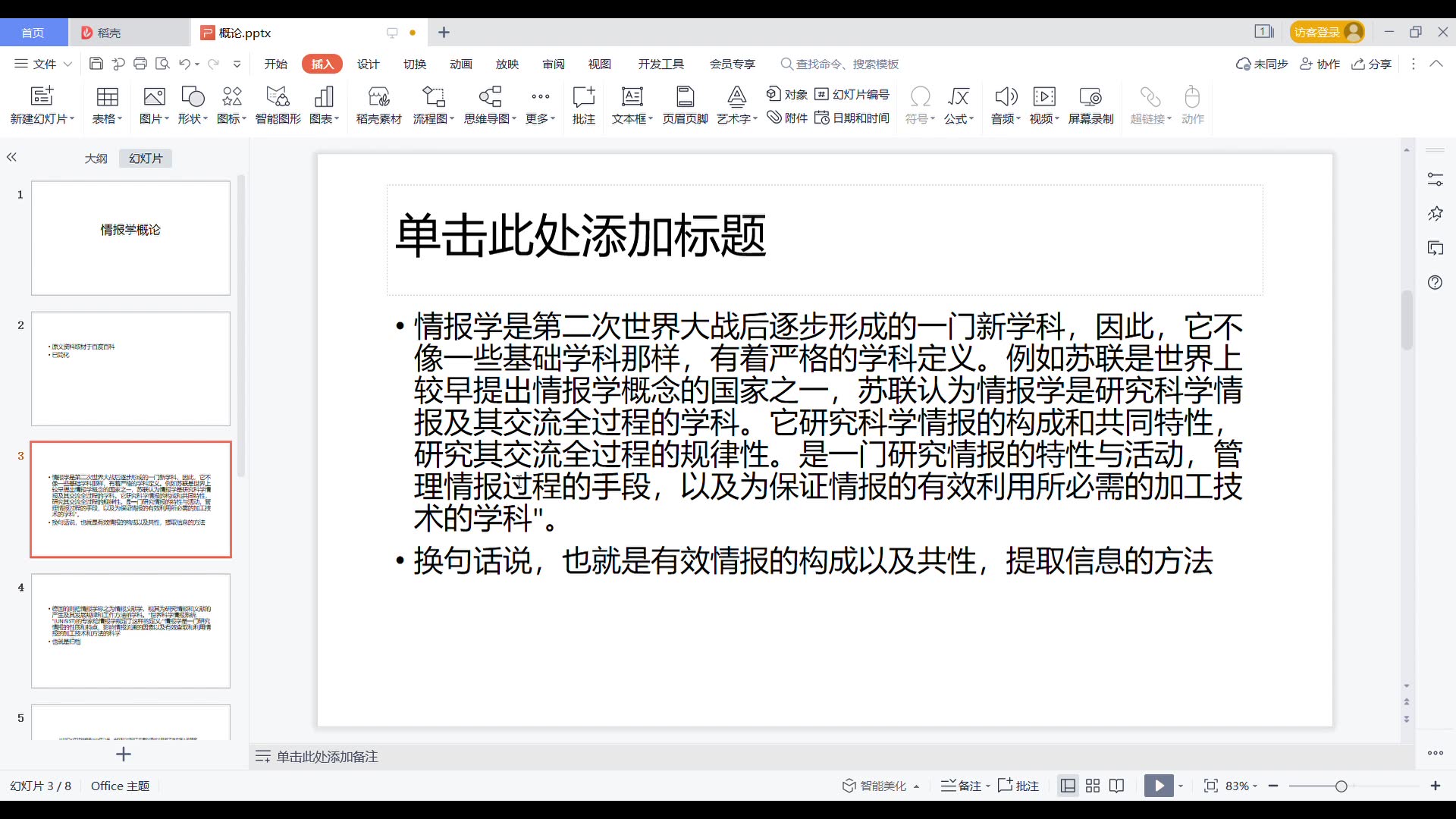Open the quick access toolbar customize dropdown
Image resolution: width=1456 pixels, height=819 pixels.
click(x=237, y=64)
